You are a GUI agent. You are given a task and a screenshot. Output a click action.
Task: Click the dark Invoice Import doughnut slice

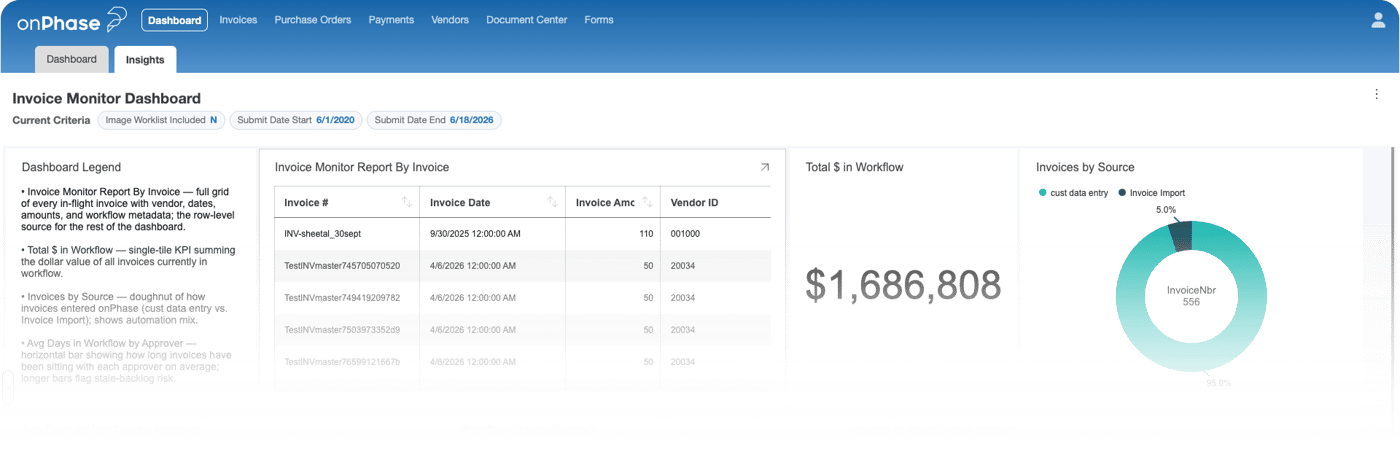pyautogui.click(x=1182, y=236)
